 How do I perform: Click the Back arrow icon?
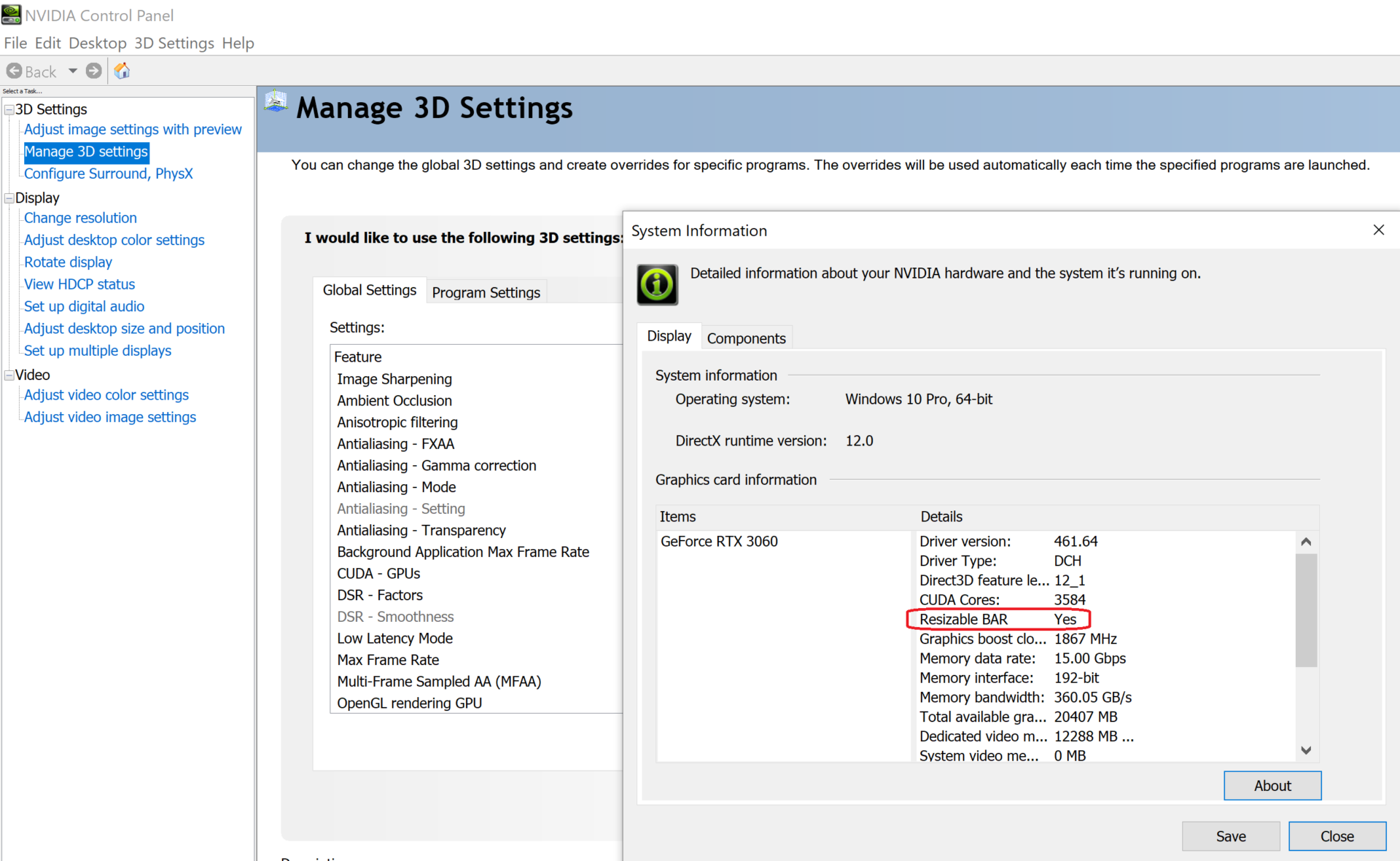pyautogui.click(x=14, y=71)
